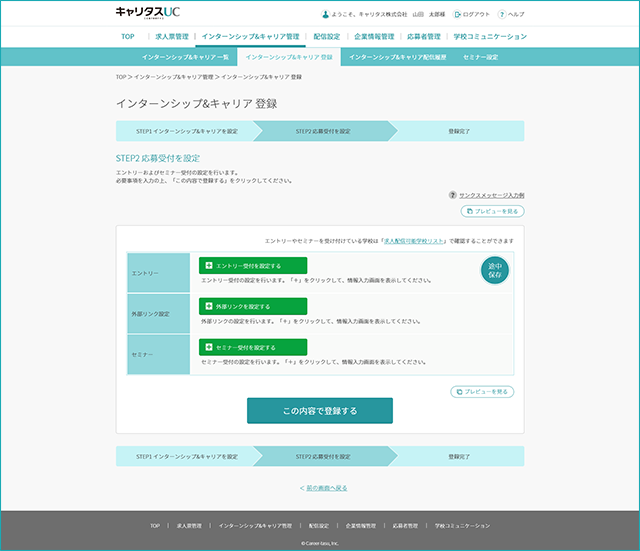Open 求人配信可能学校リスト link
This screenshot has width=640, height=551.
pos(413,241)
